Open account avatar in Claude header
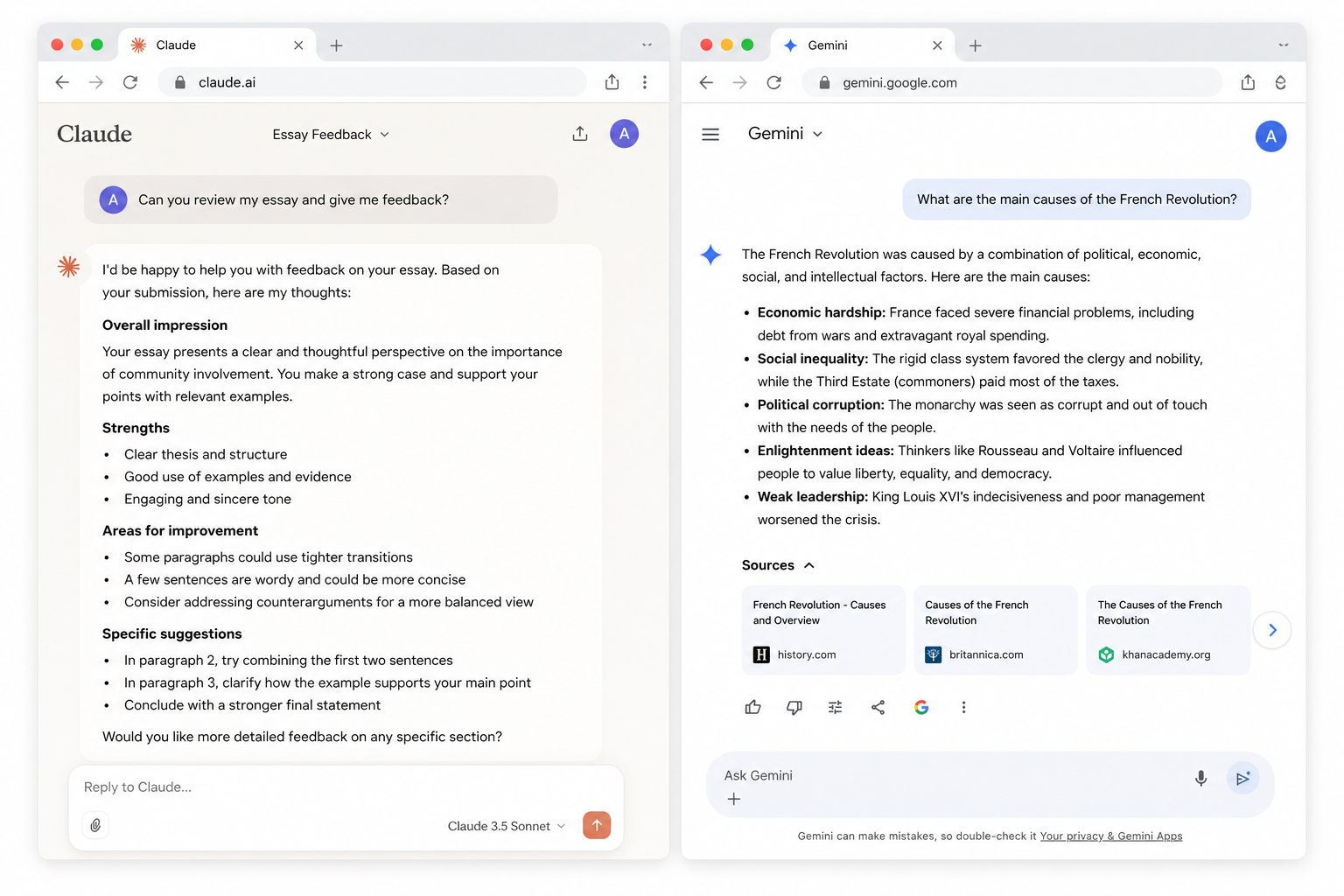This screenshot has width=1344, height=896. pos(624,134)
